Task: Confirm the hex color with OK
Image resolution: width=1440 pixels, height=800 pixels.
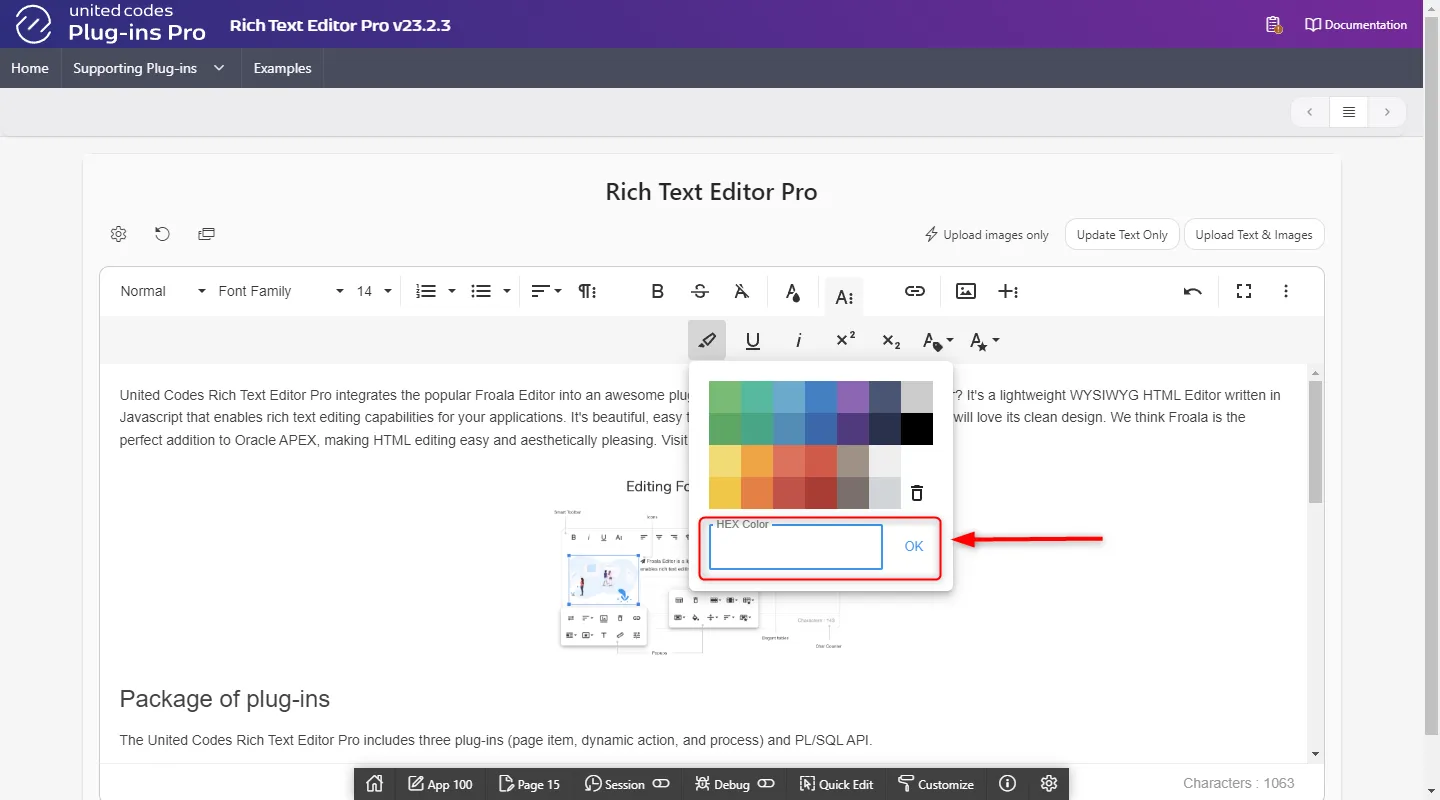Action: [913, 546]
